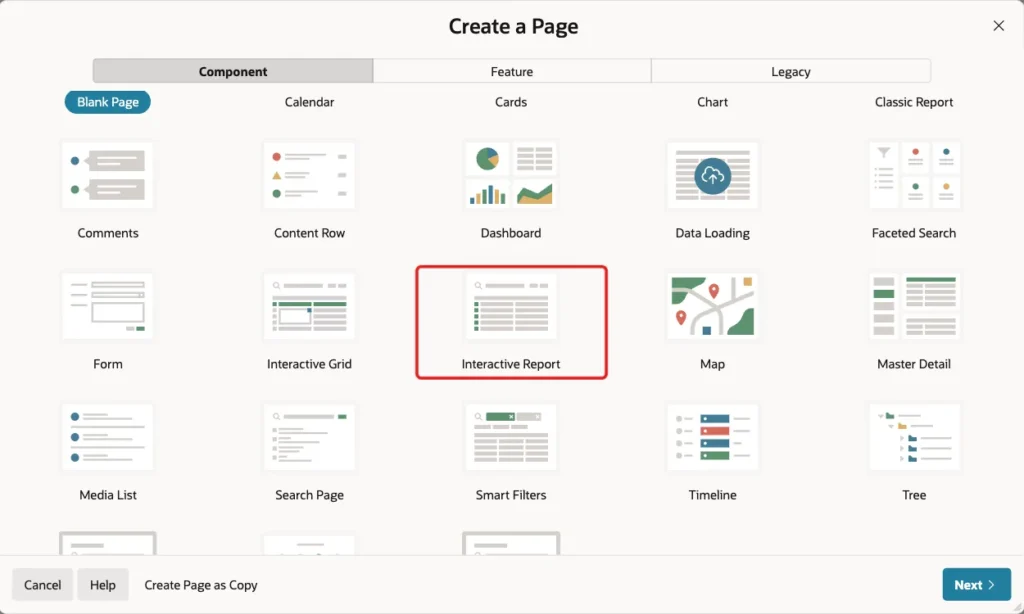Choose the Interactive Report page icon
The height and width of the screenshot is (614, 1024).
click(511, 306)
